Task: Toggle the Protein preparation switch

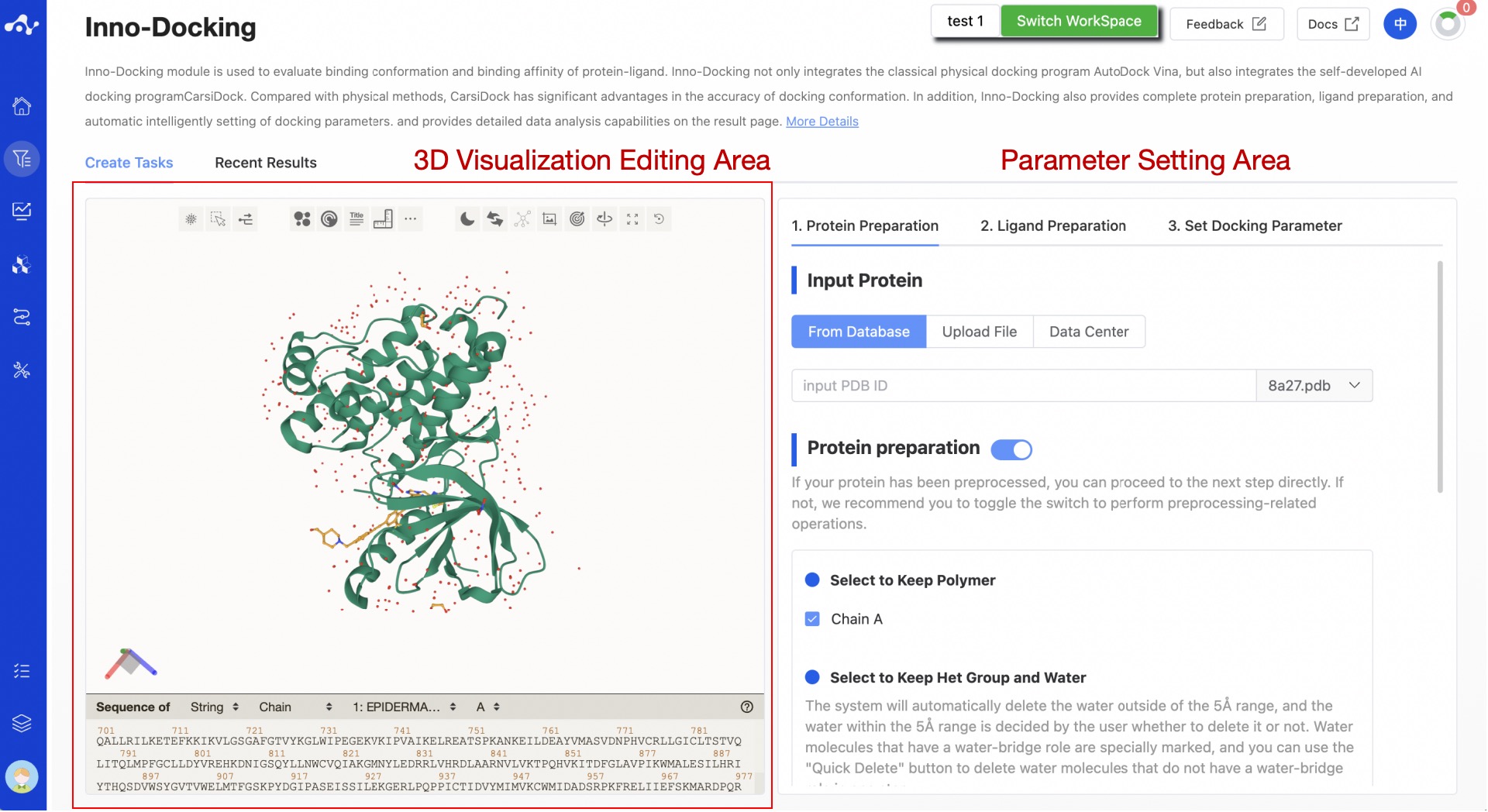Action: (1011, 450)
